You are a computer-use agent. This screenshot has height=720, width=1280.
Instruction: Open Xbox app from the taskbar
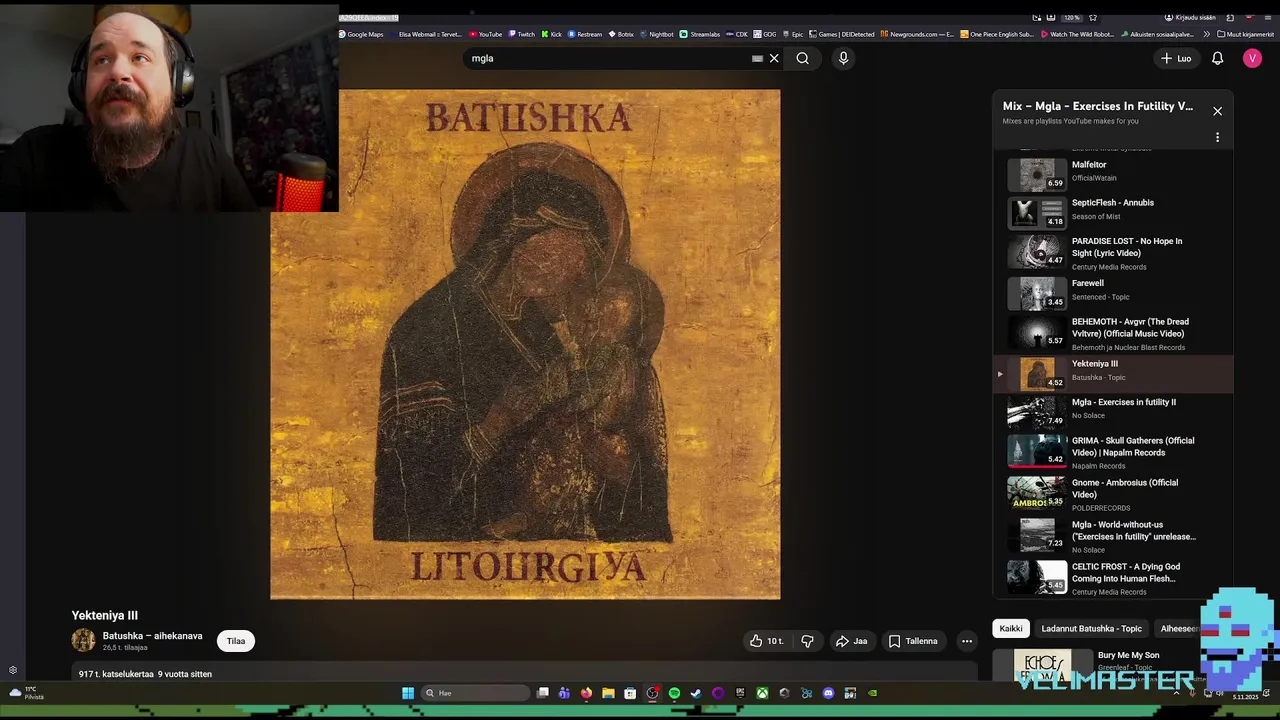pos(762,693)
